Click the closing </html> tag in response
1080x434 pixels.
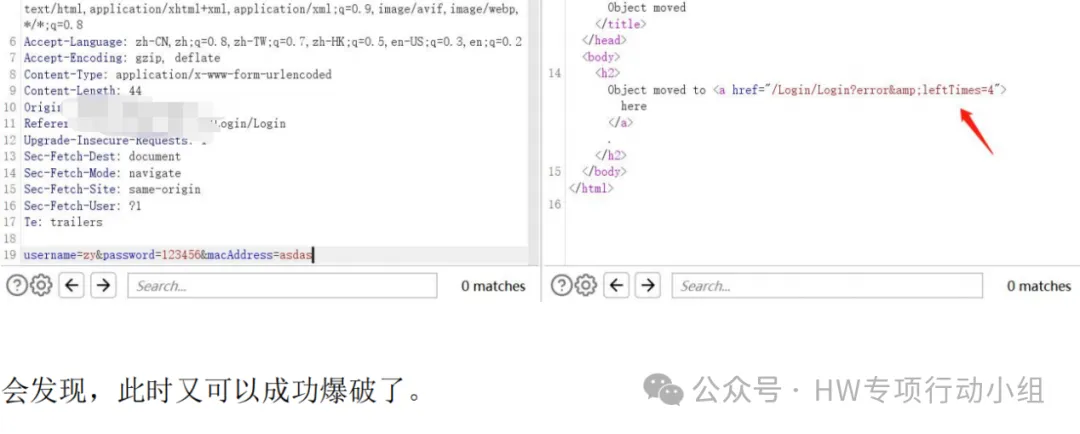click(x=591, y=187)
